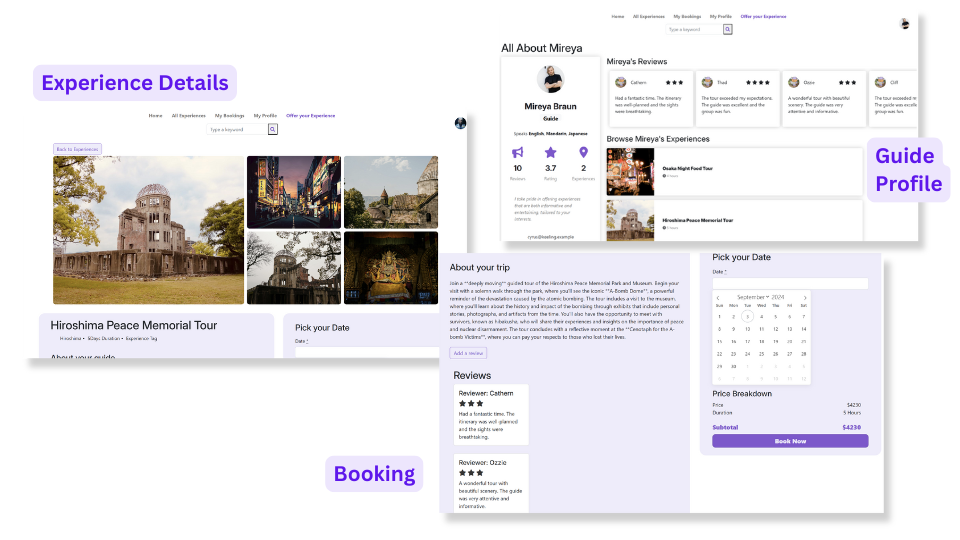Click the 2024 year field in calendar

point(778,297)
